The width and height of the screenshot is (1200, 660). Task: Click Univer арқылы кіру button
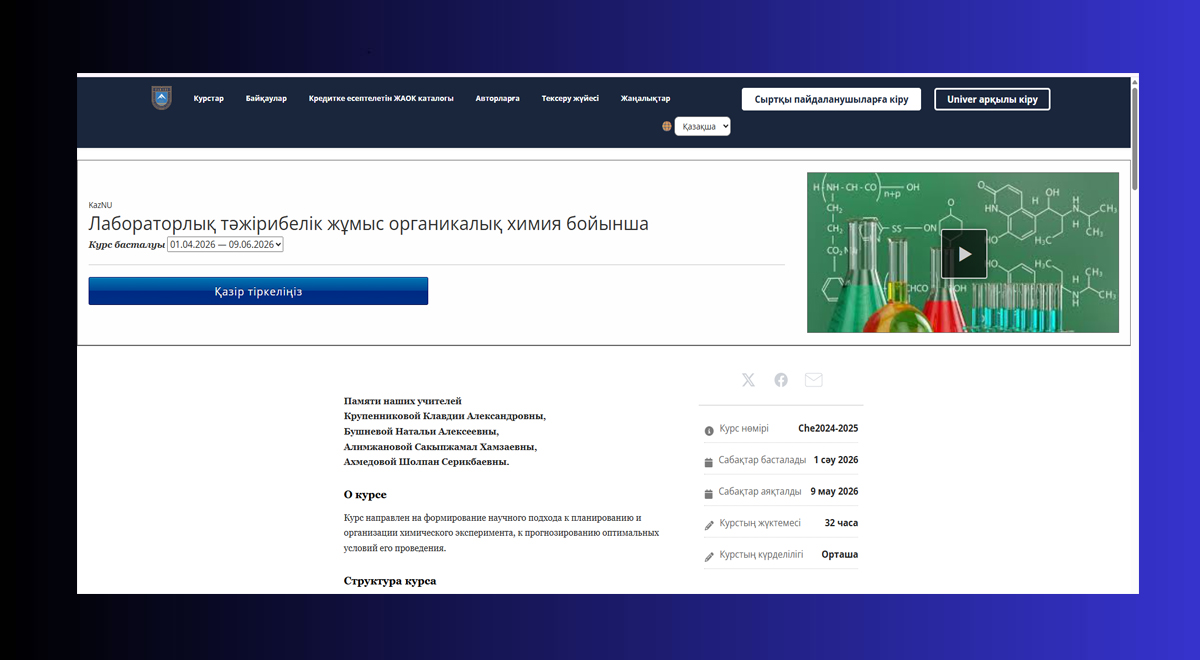(992, 99)
